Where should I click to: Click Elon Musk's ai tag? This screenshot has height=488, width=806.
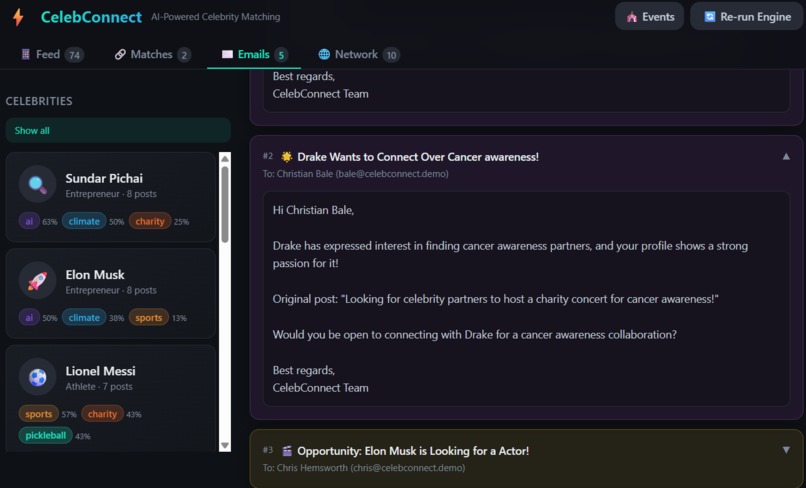click(x=29, y=318)
